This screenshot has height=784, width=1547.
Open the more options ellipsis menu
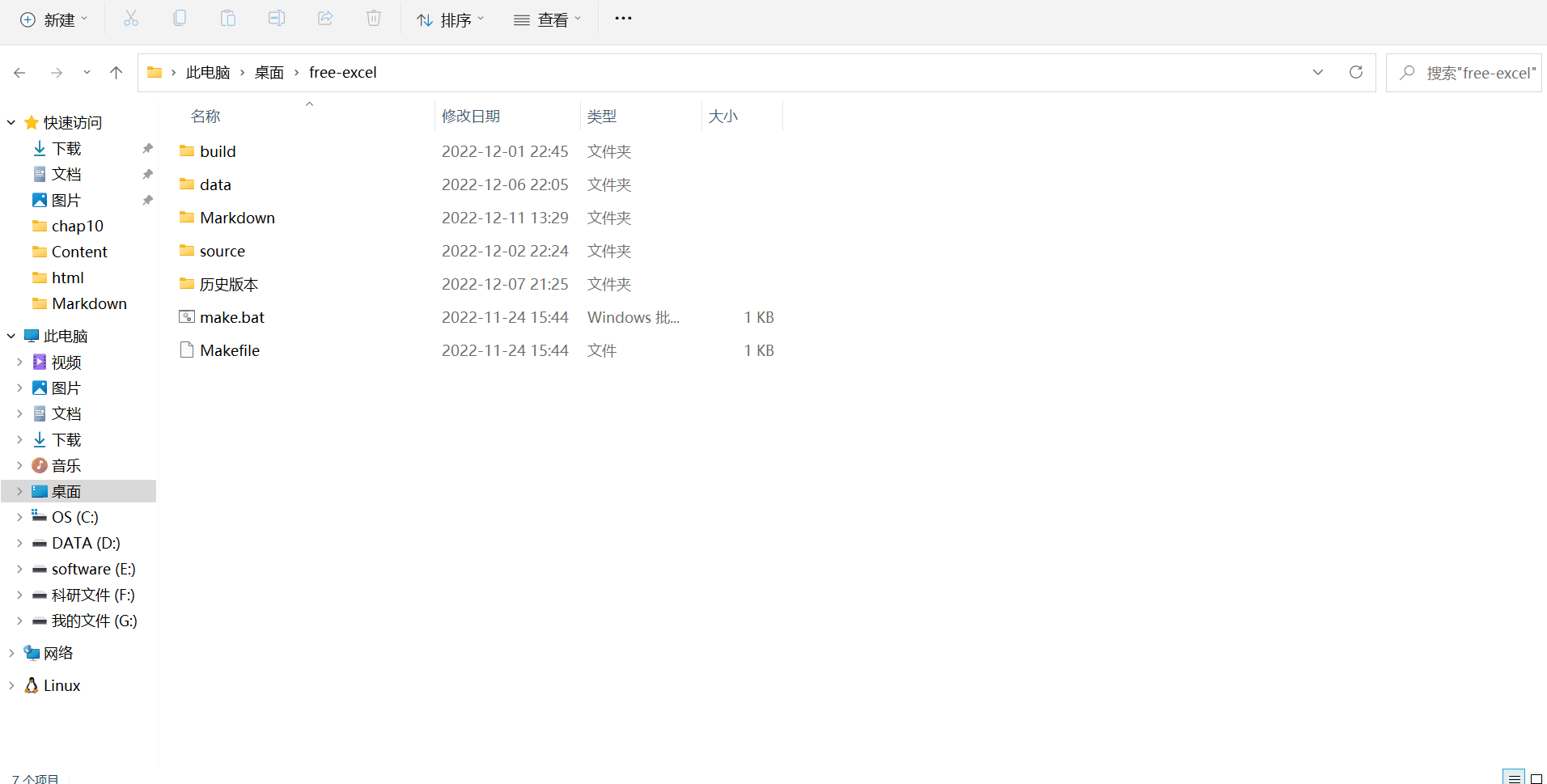pos(623,19)
